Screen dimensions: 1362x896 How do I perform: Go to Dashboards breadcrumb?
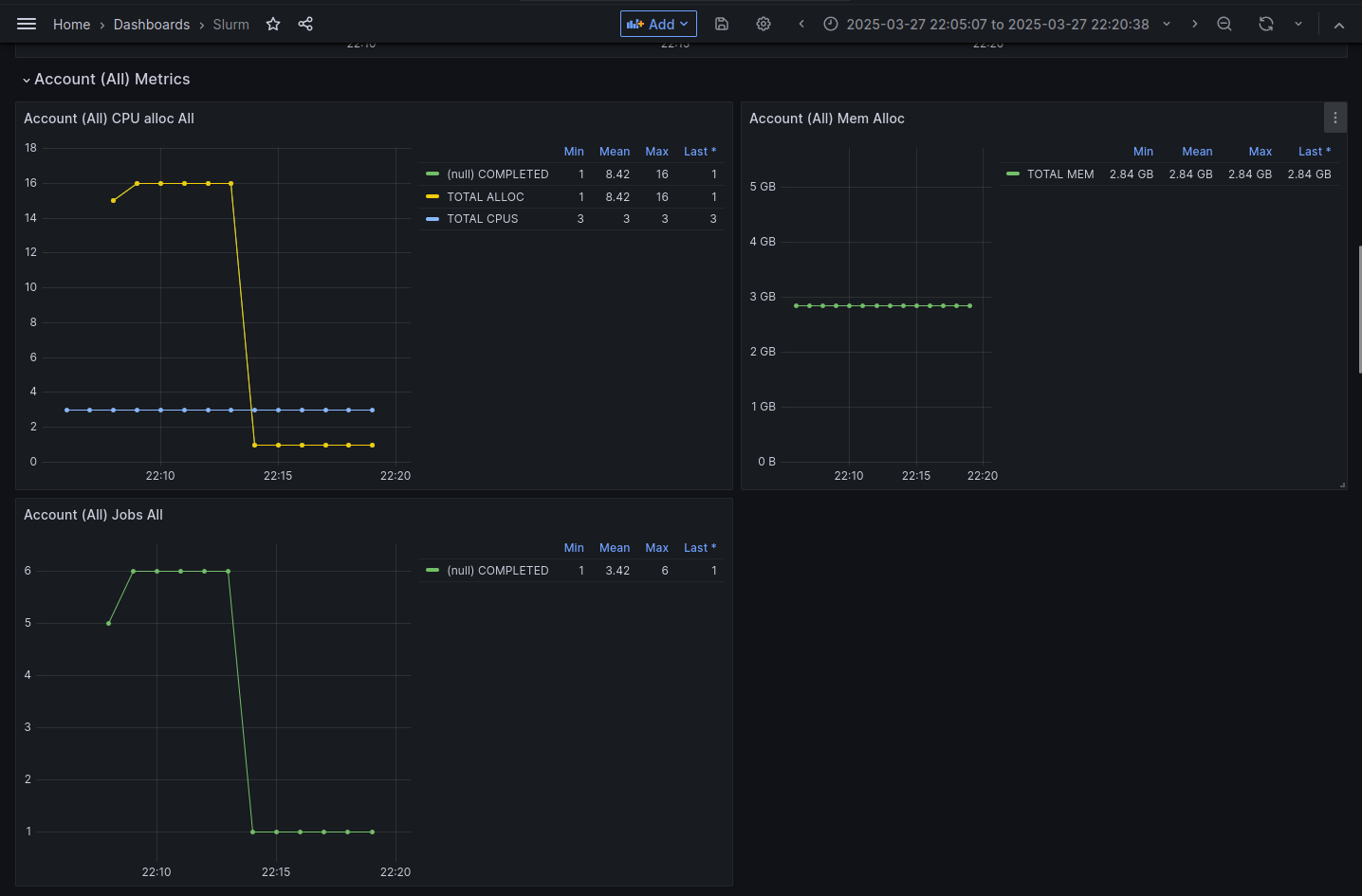pyautogui.click(x=152, y=25)
